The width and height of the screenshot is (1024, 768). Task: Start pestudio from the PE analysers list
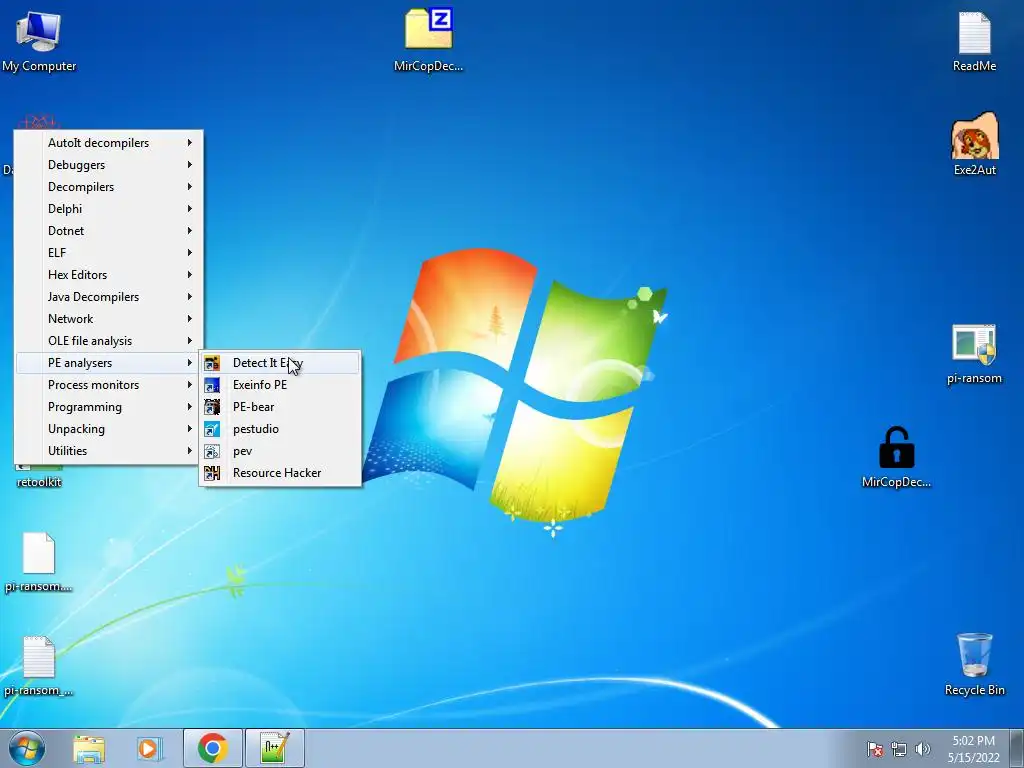pos(280,429)
